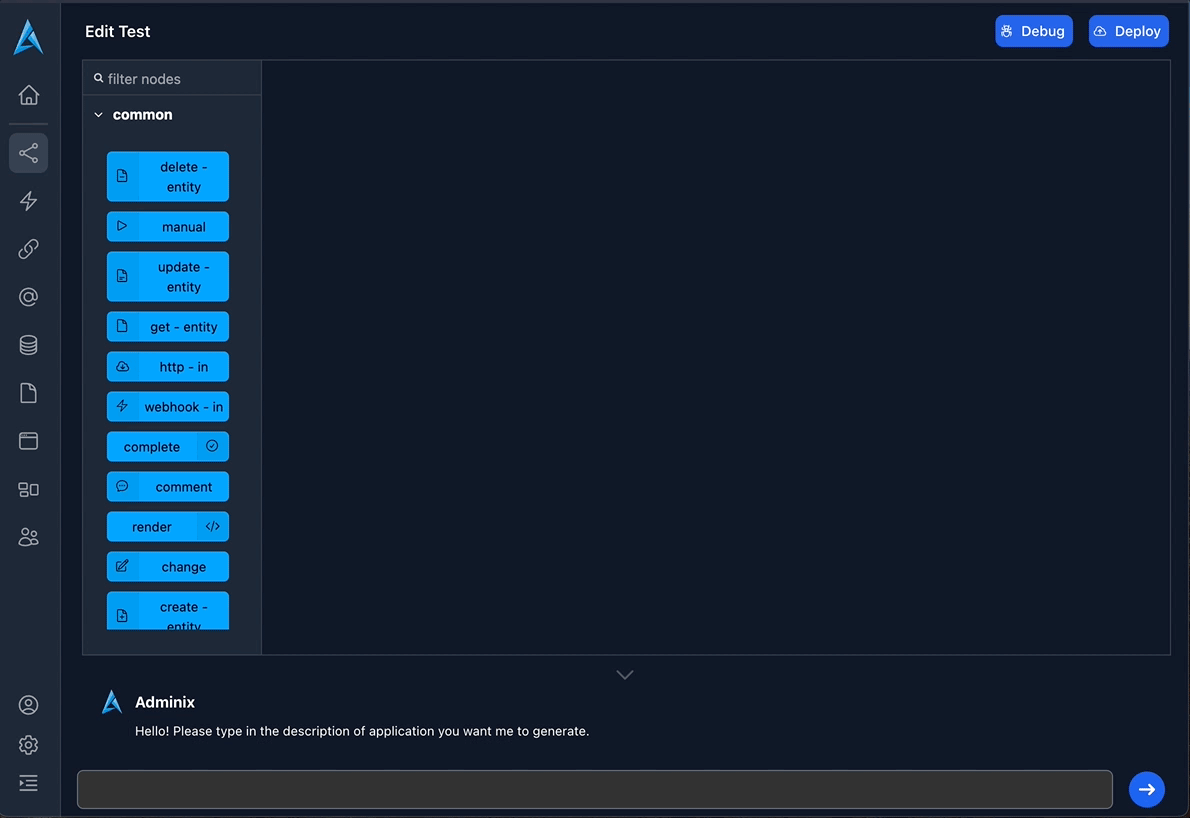Open the chain link connections icon
Screen dimensions: 1190x818
pos(29,249)
